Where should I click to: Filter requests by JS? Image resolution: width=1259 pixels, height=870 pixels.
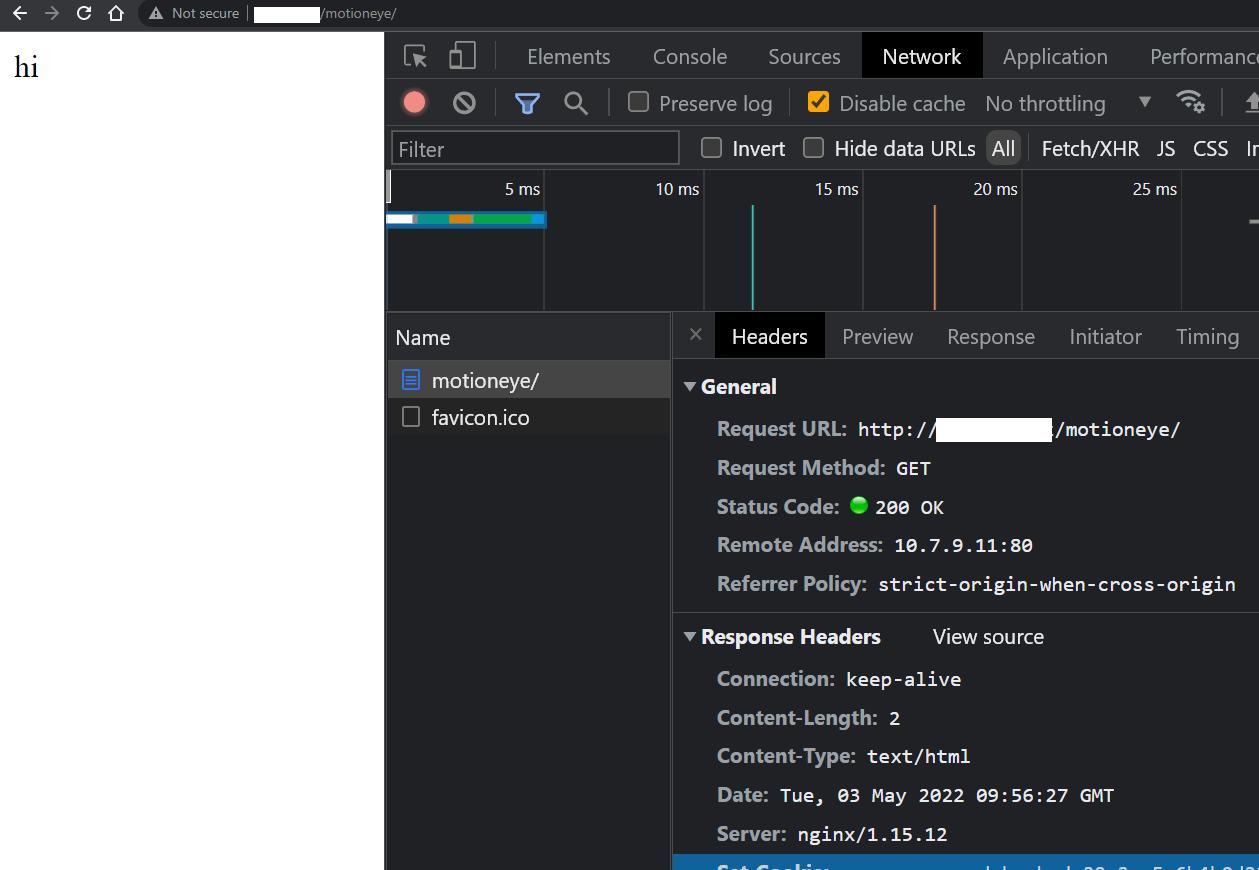pos(1166,148)
